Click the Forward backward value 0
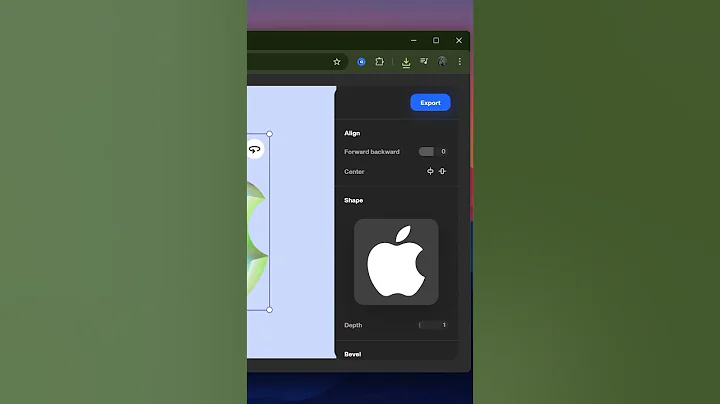 click(443, 152)
